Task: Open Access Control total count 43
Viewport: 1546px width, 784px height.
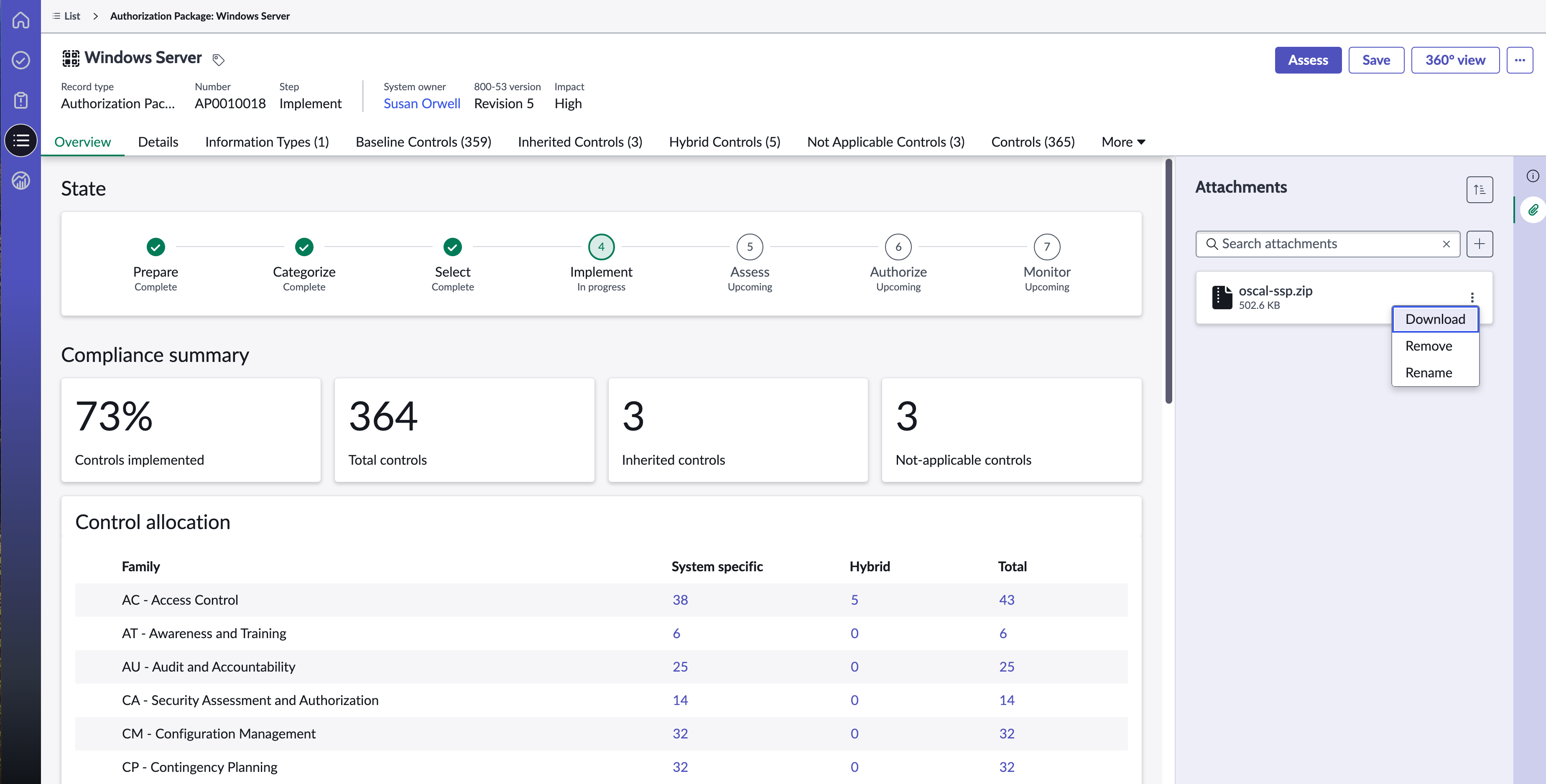Action: click(1006, 600)
